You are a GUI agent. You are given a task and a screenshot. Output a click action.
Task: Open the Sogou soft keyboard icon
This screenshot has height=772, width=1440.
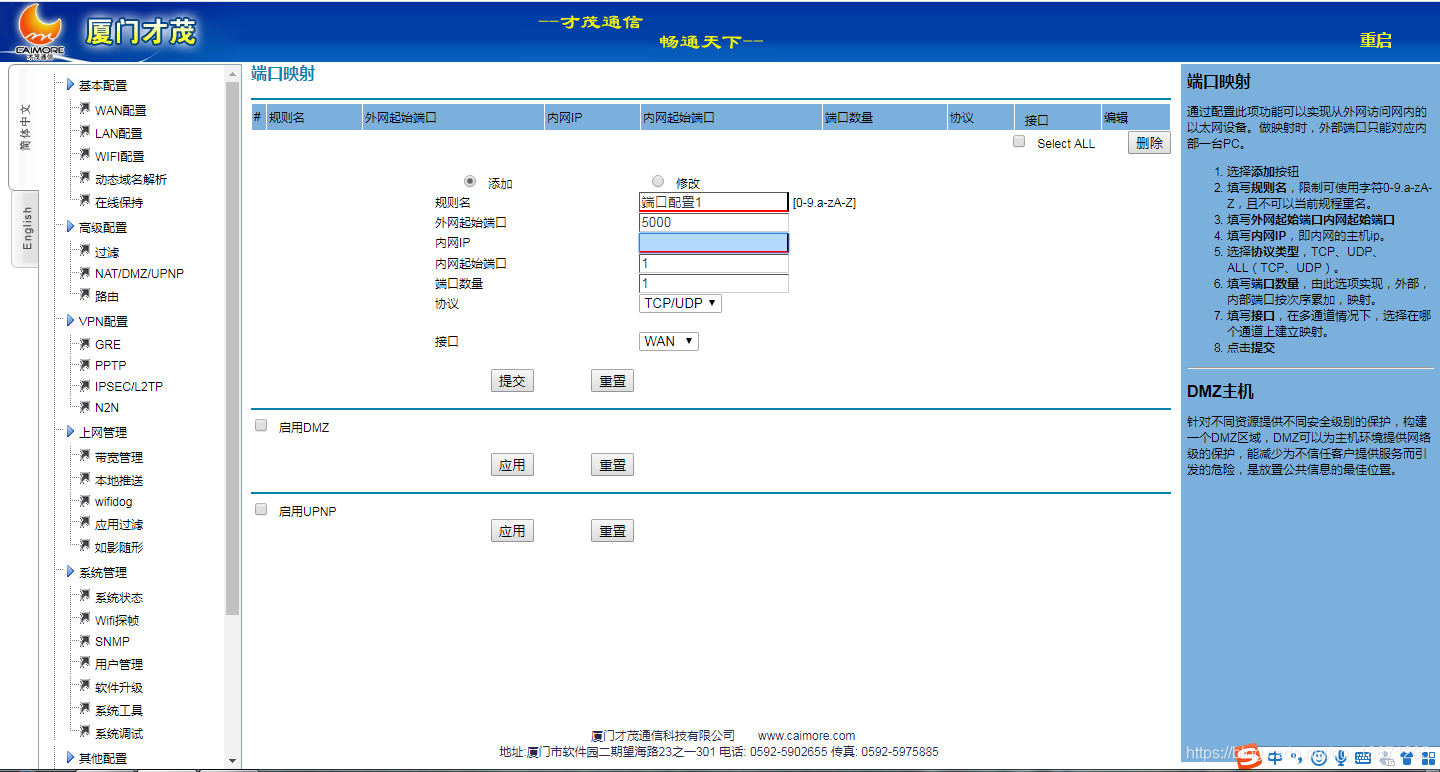tap(1364, 758)
